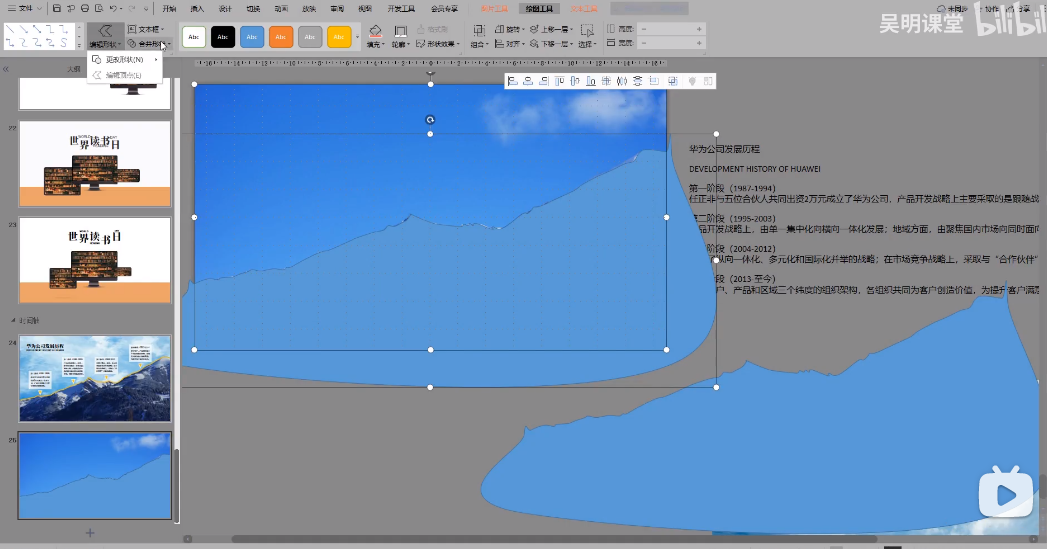
Task: Click the Format Painter icon in the ribbon
Action: coord(421,29)
